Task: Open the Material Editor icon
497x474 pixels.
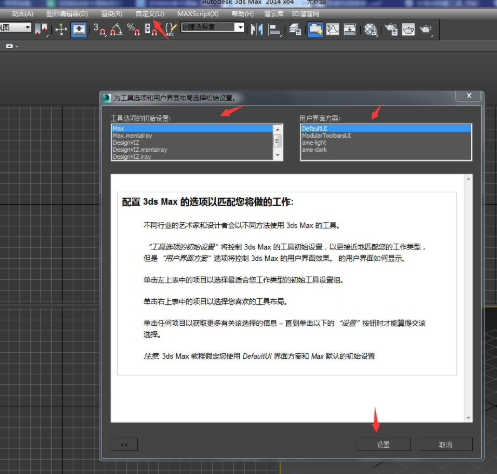Action: [370, 29]
